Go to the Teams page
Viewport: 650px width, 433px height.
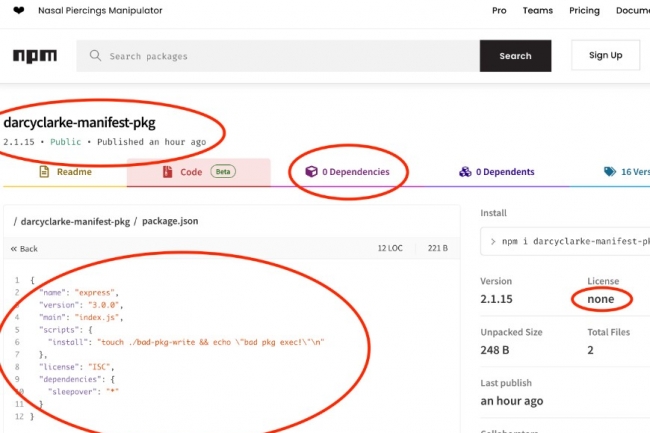(537, 11)
